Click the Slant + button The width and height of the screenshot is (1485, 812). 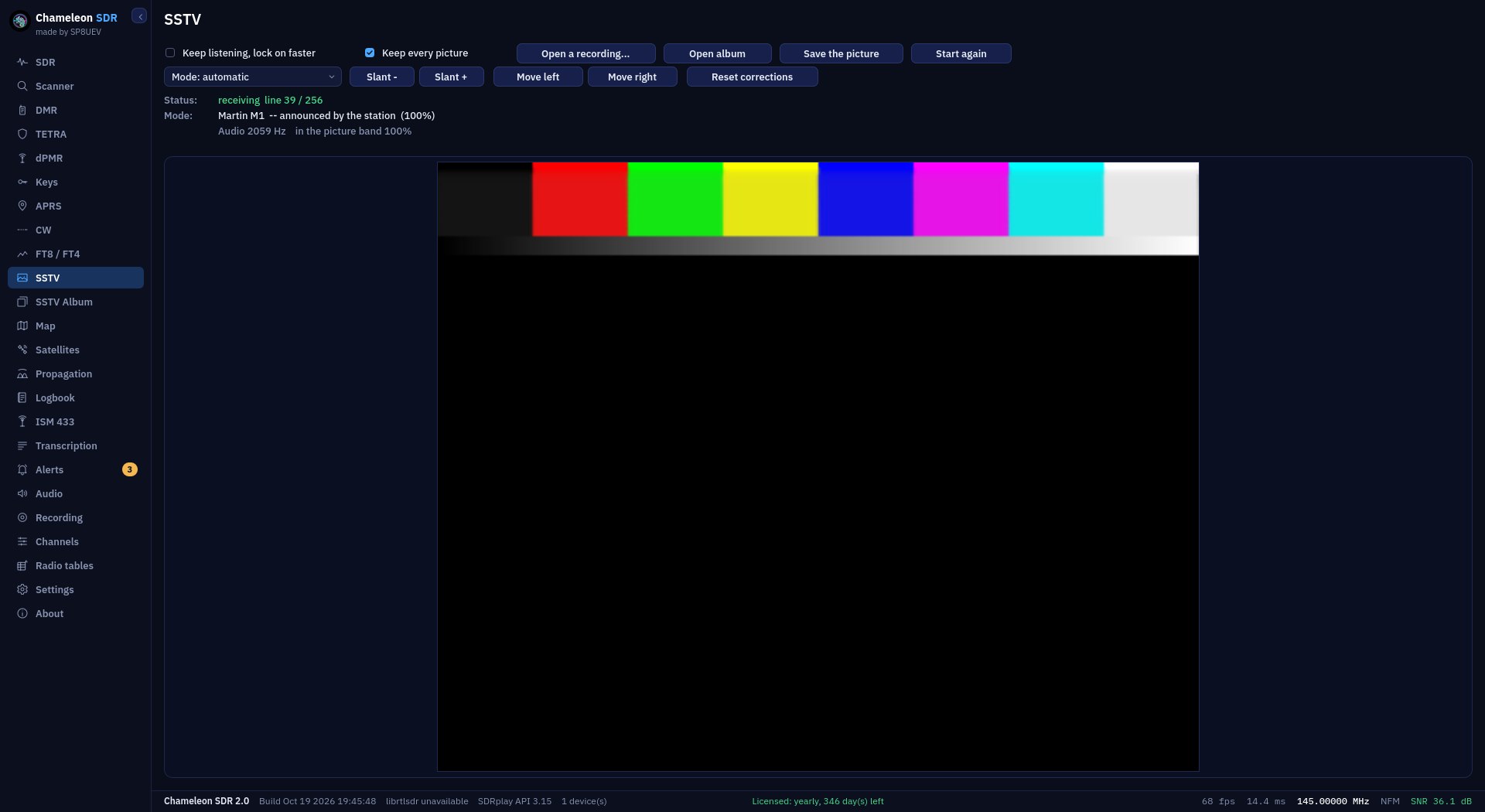click(x=451, y=77)
